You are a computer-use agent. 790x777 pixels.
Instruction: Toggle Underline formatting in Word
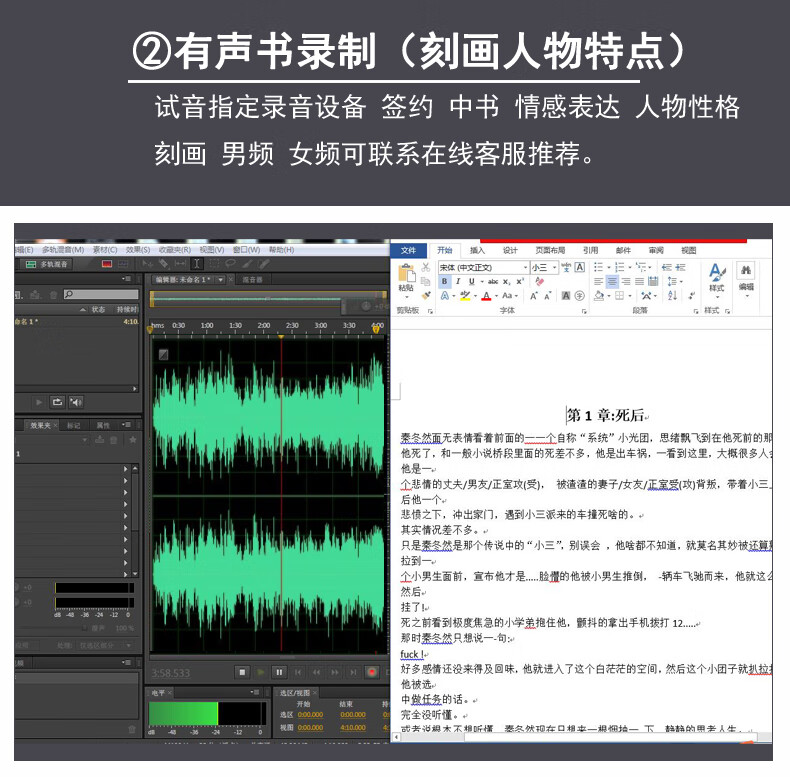click(472, 281)
